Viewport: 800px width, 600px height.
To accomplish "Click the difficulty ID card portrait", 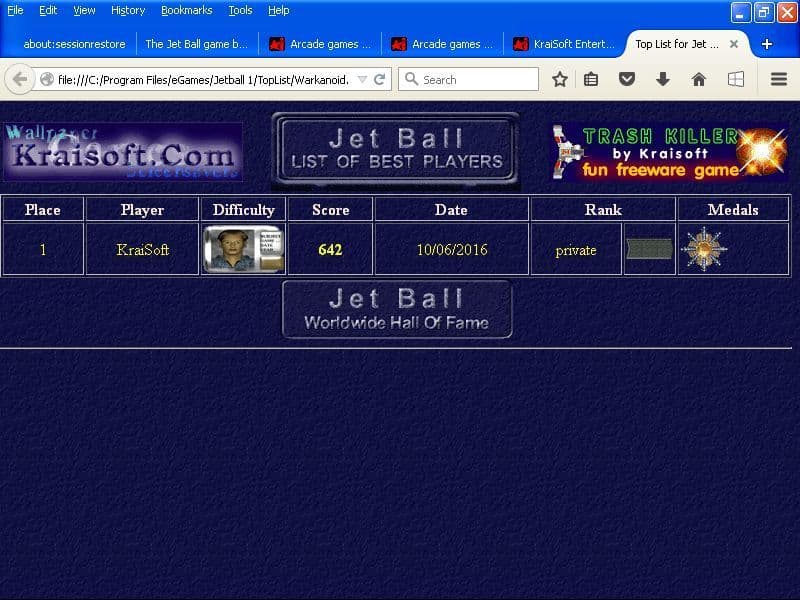I will (x=243, y=249).
